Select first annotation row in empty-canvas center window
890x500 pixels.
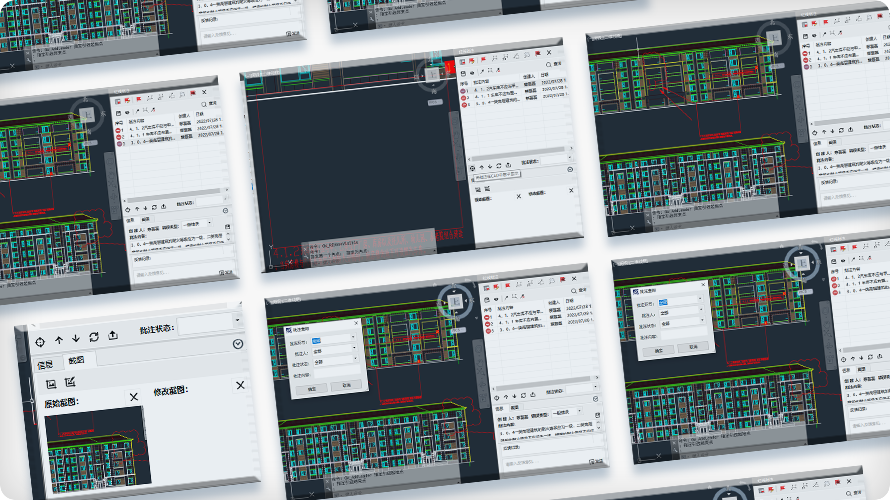coord(515,84)
